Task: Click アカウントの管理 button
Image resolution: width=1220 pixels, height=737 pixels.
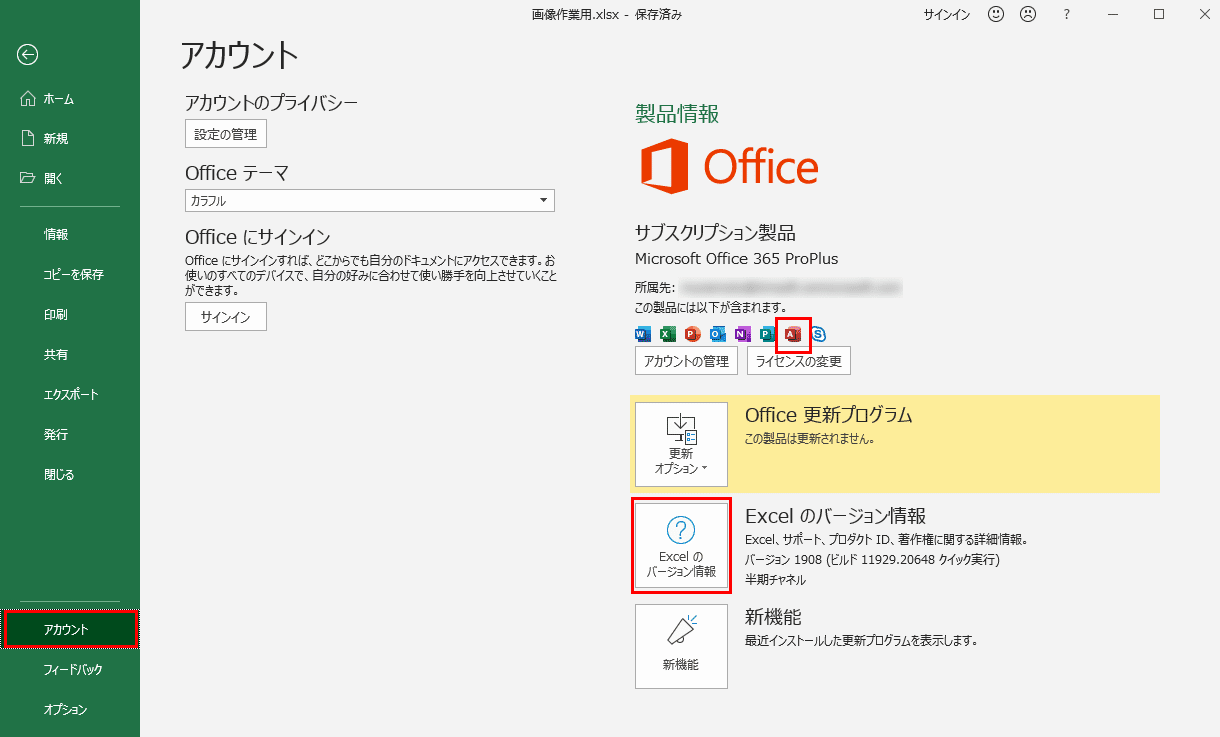Action: pyautogui.click(x=686, y=361)
